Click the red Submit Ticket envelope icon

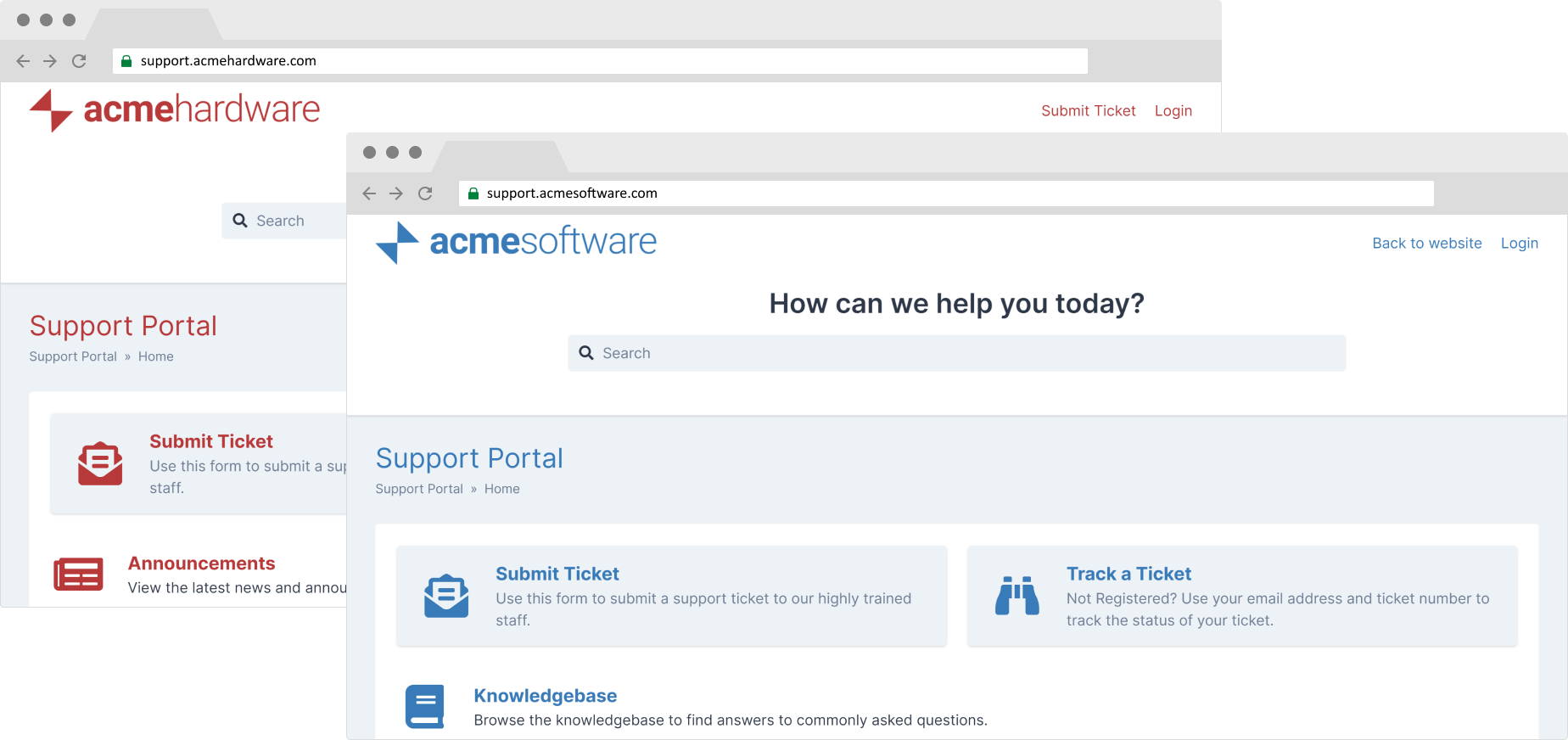click(x=100, y=463)
